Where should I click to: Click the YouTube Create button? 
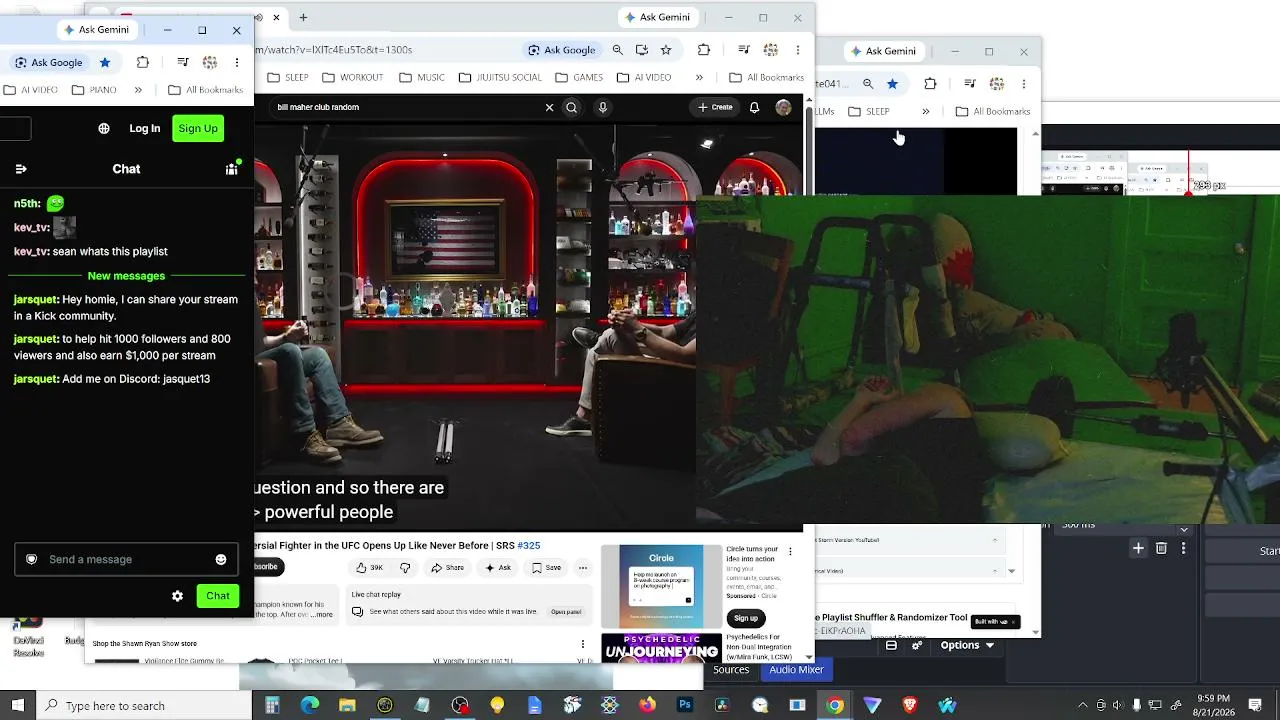tap(716, 107)
